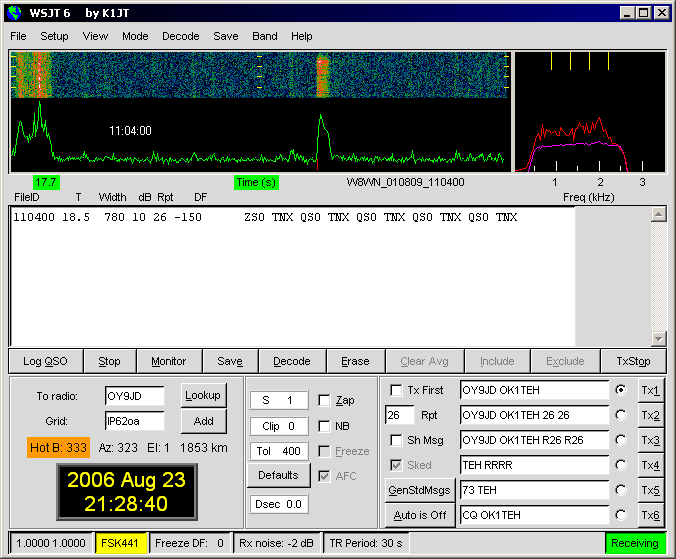Click the S 1 threshold control

279,400
